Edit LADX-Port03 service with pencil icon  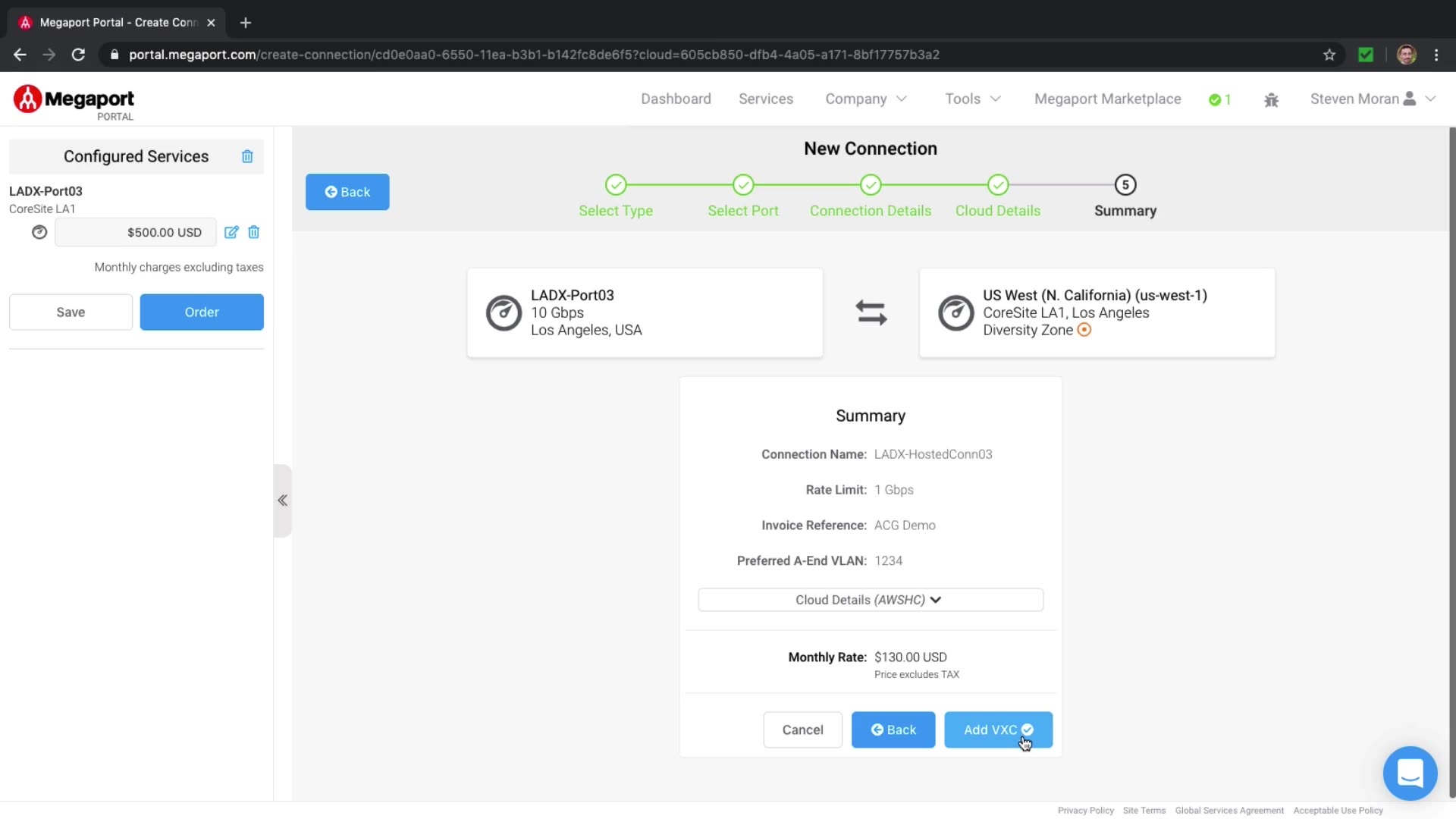231,232
